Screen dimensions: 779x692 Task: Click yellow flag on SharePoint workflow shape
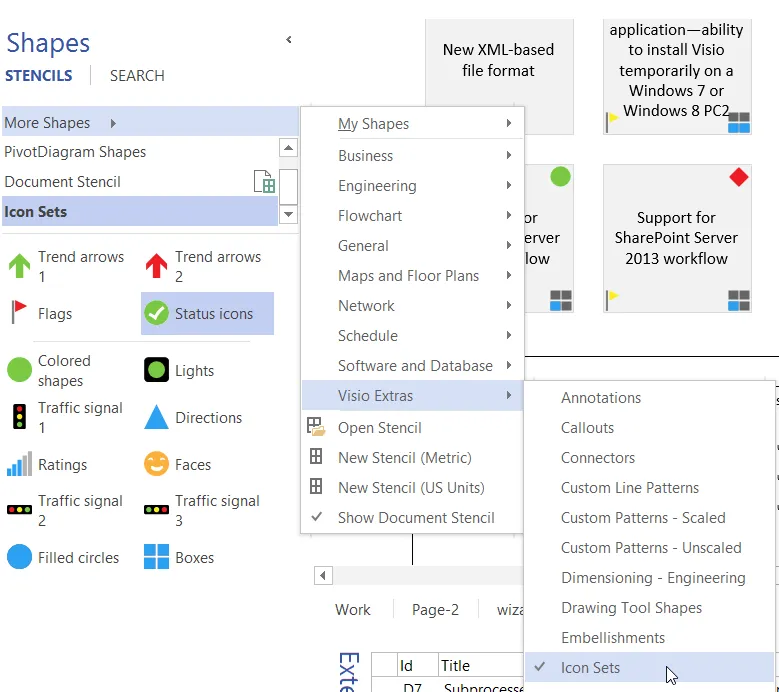tap(612, 300)
